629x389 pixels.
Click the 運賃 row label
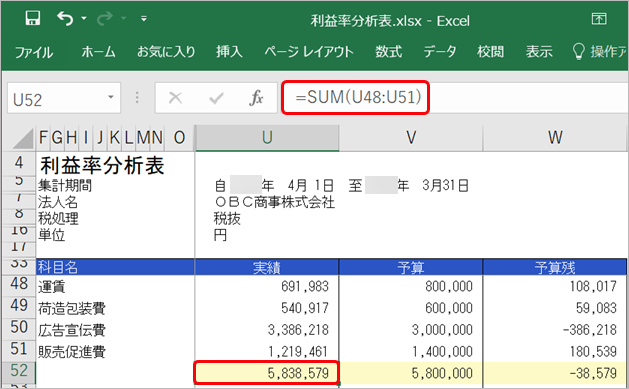coord(51,287)
